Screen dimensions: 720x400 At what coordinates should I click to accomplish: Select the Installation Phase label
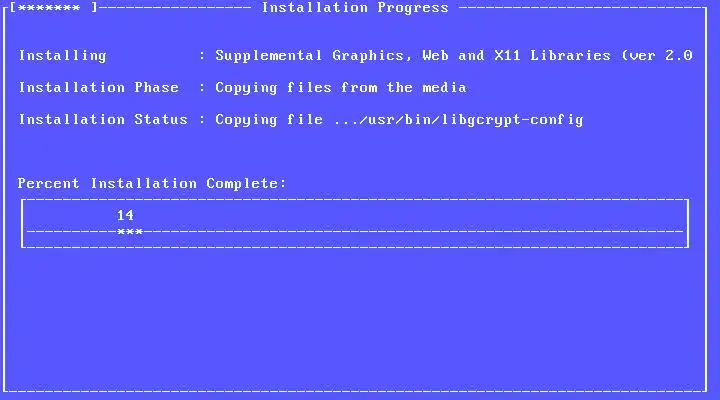click(x=99, y=87)
